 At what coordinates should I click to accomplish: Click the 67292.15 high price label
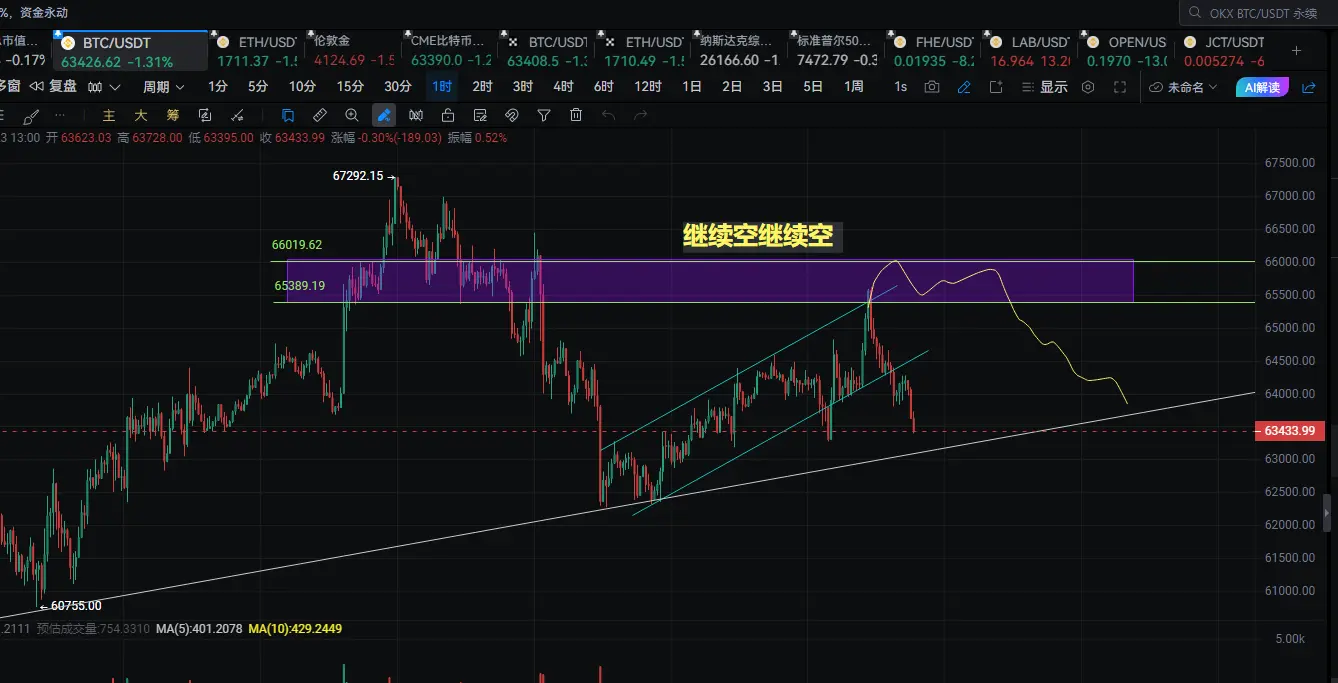coord(358,176)
